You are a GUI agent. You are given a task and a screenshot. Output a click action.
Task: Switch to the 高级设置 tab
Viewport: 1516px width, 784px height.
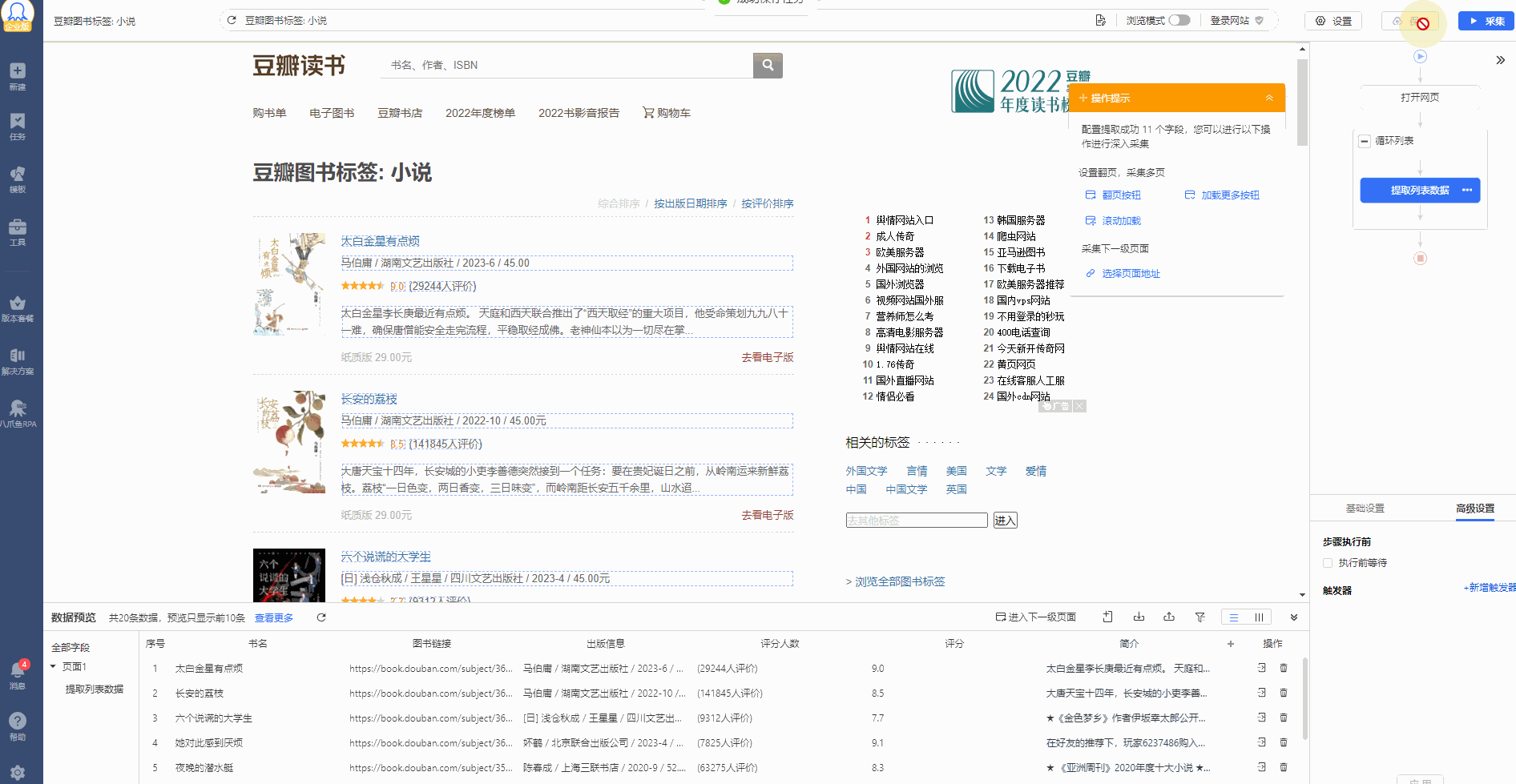(x=1475, y=509)
